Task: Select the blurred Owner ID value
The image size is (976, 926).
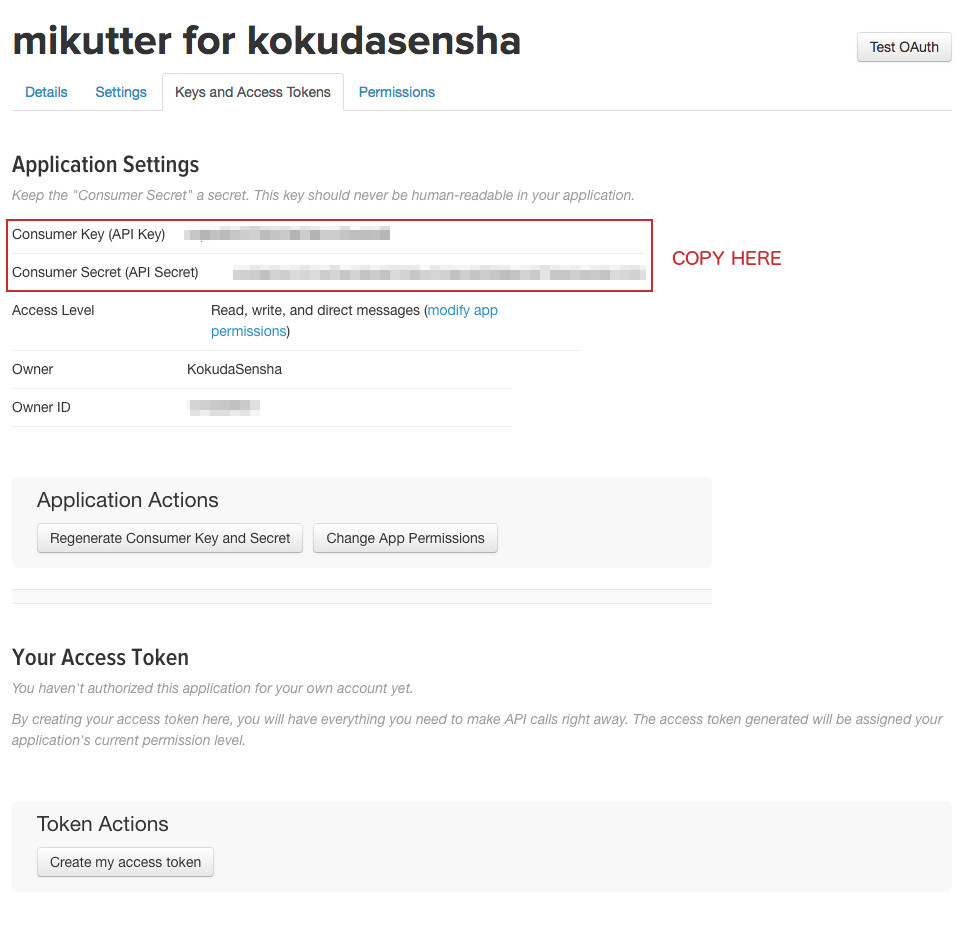Action: [224, 407]
